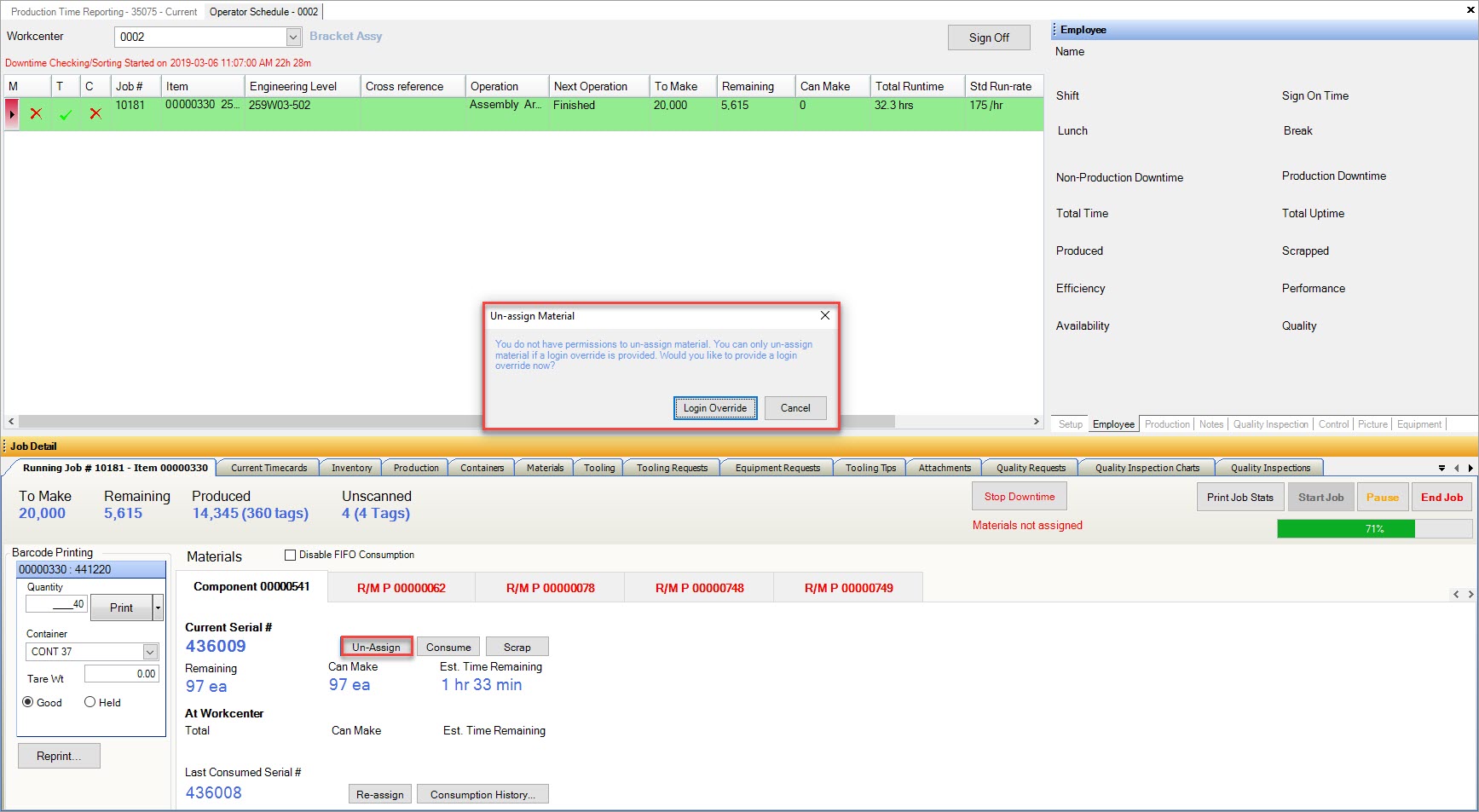This screenshot has height=812, width=1479.
Task: Open the Quality Inspections tab
Action: click(1270, 468)
